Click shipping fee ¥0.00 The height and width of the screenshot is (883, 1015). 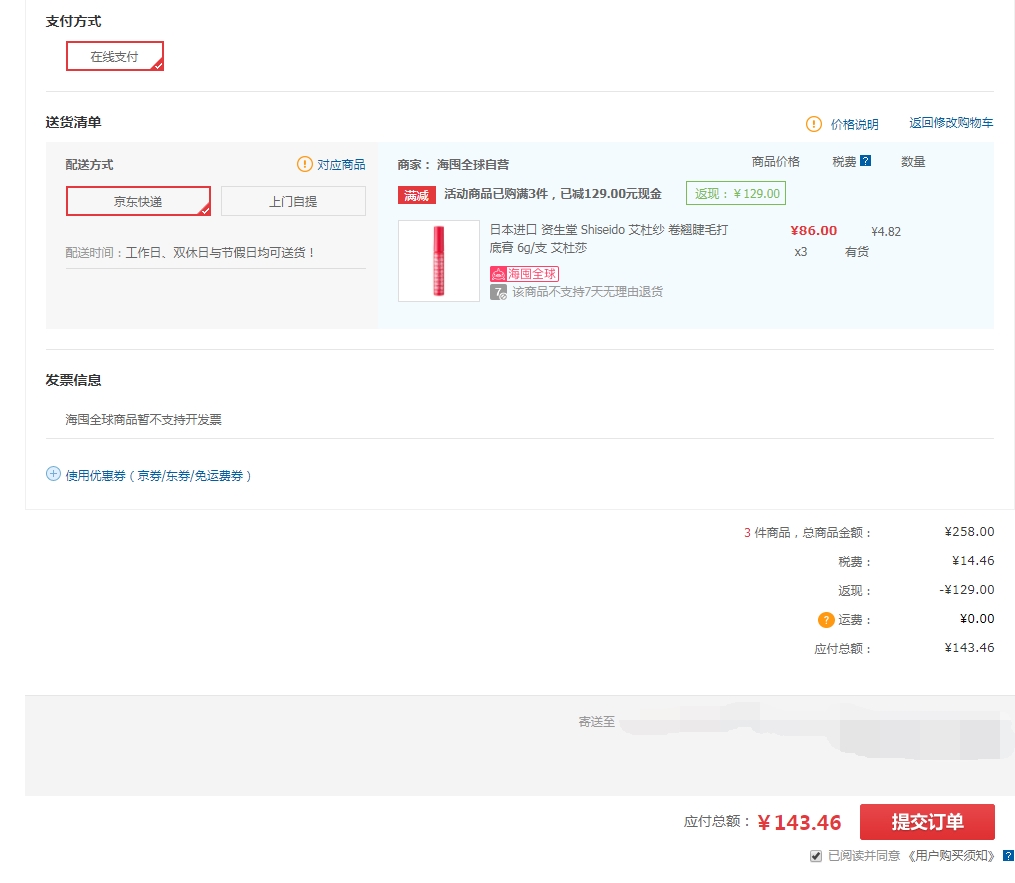[977, 619]
